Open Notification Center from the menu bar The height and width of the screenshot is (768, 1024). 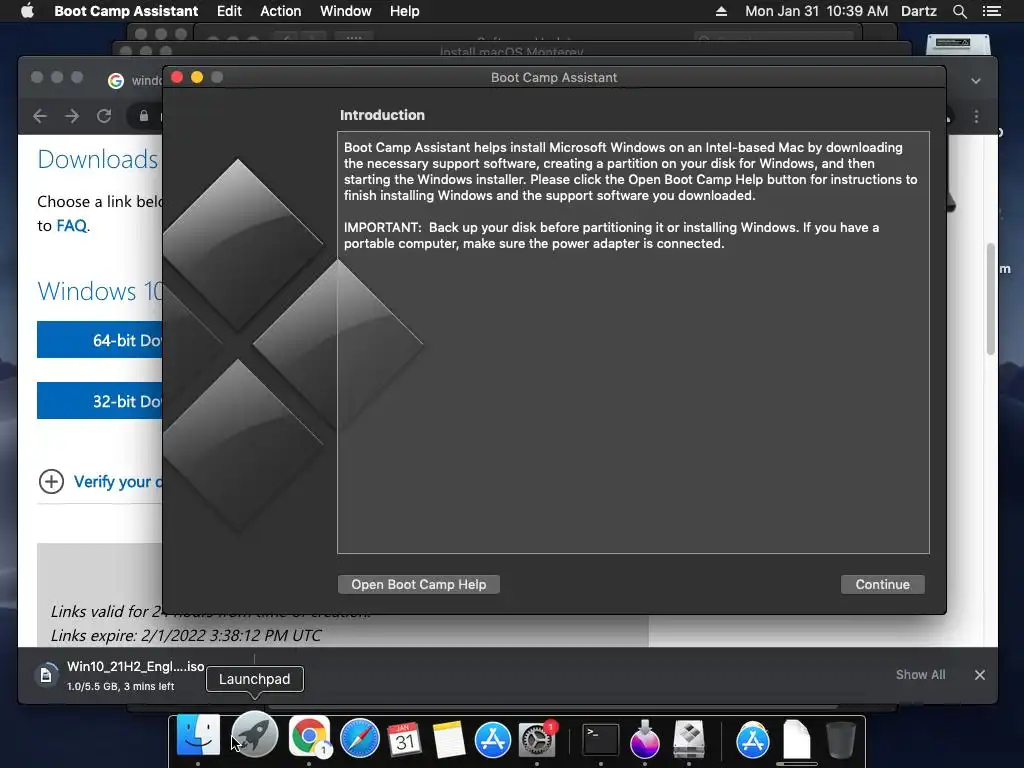(991, 11)
